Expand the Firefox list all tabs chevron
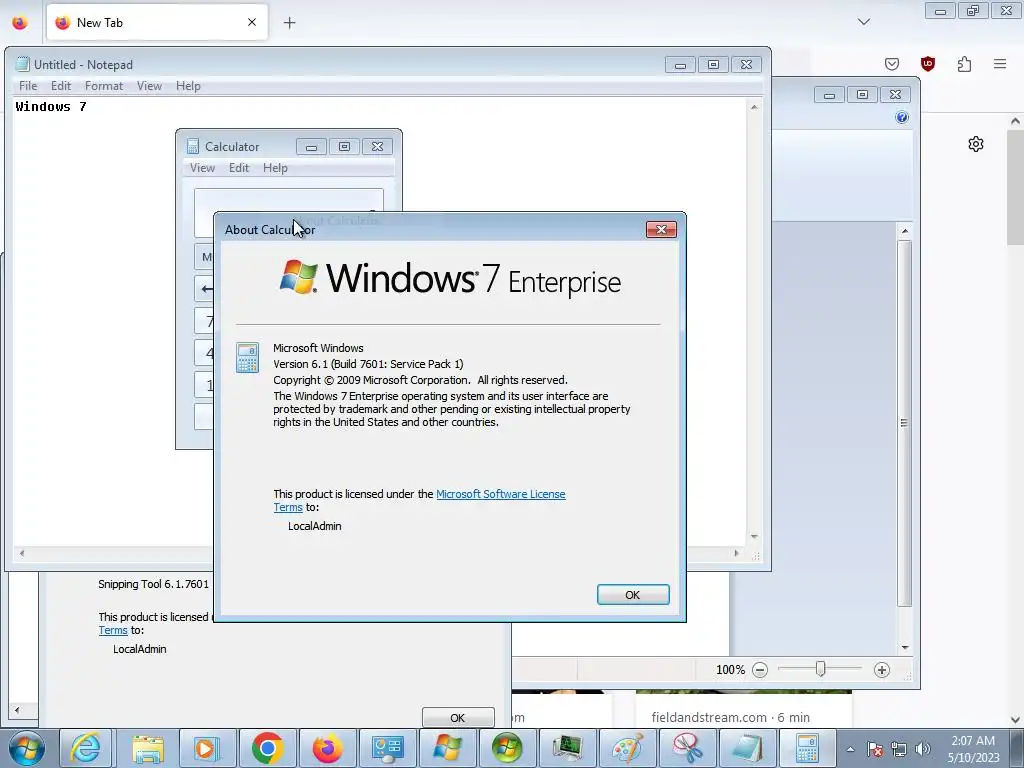This screenshot has height=768, width=1024. pos(864,22)
